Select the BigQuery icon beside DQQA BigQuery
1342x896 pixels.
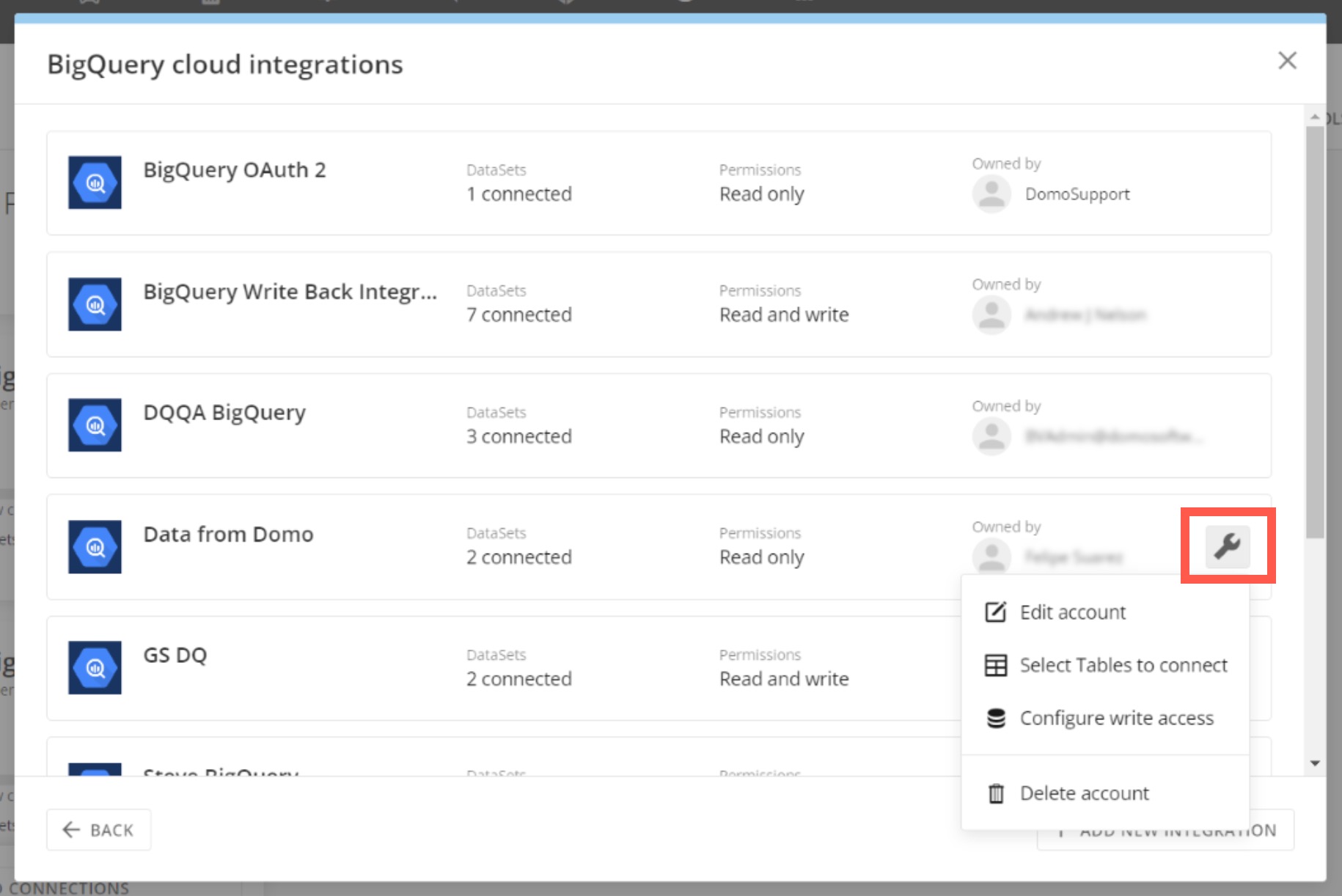tap(95, 425)
